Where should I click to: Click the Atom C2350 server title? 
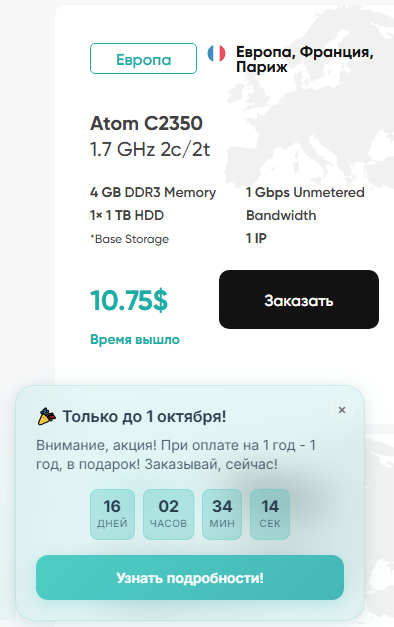click(146, 123)
